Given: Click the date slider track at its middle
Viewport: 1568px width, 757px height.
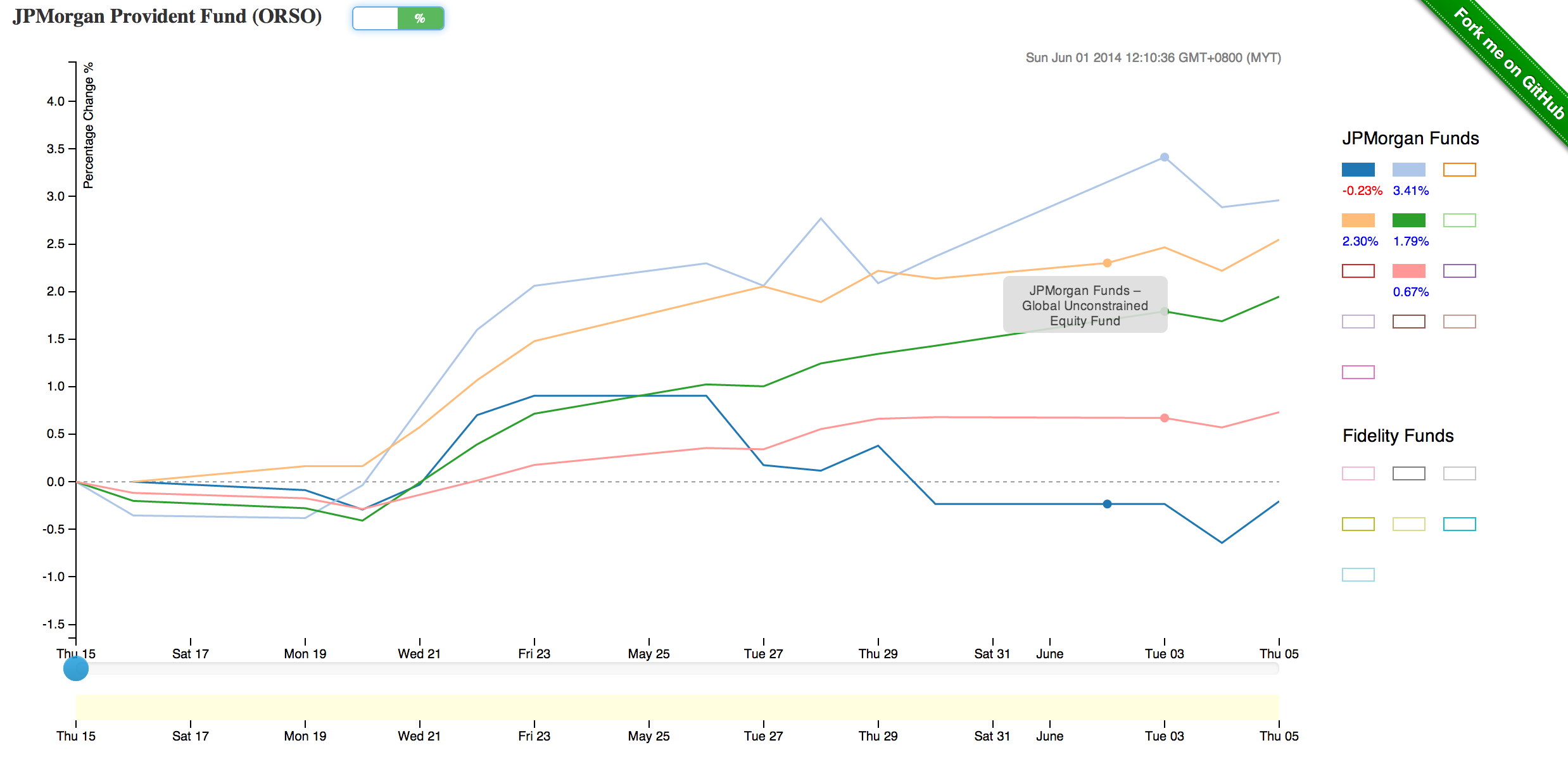Looking at the screenshot, I should (x=678, y=668).
